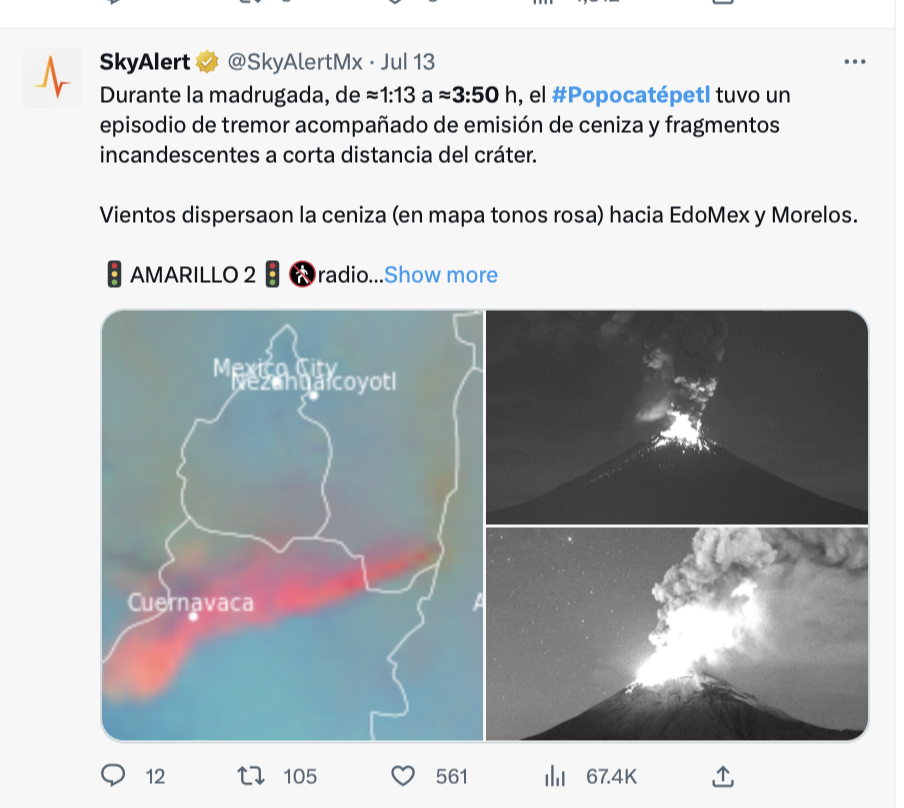904x808 pixels.
Task: Retweet the SkyAlert Popocatépetl post
Action: coord(251,776)
